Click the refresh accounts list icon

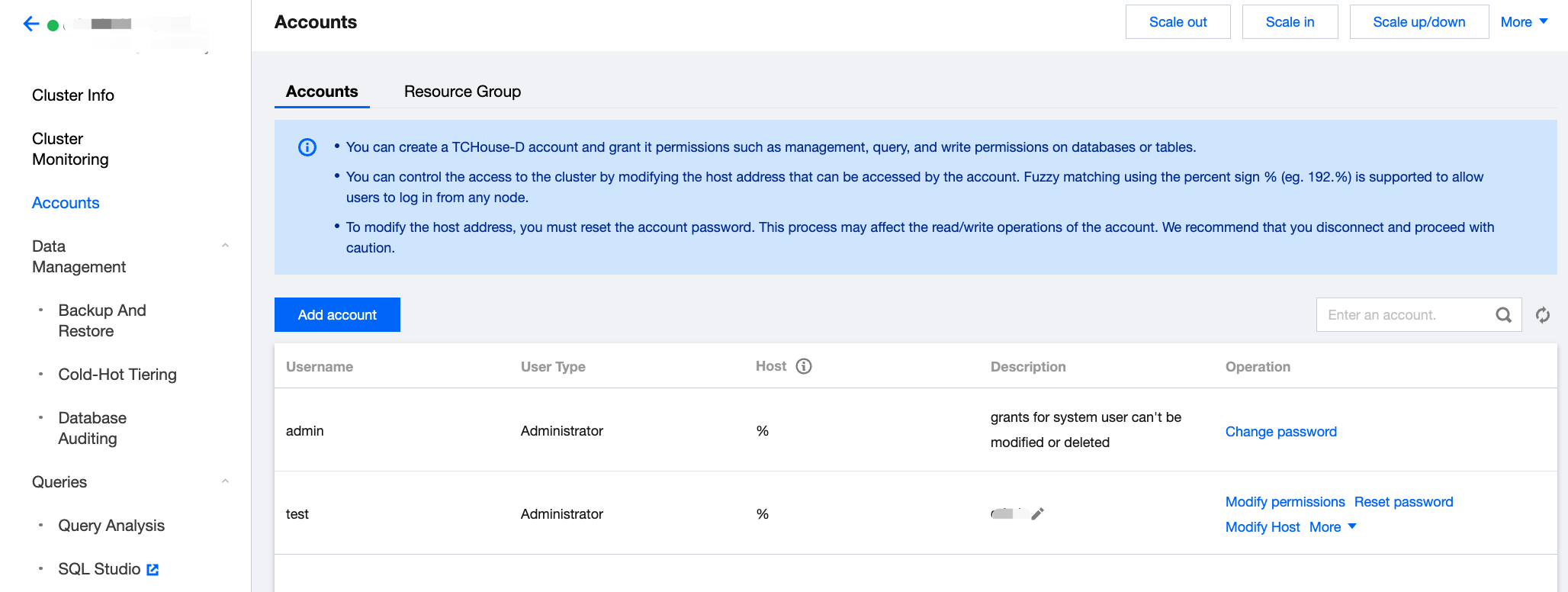tap(1542, 315)
